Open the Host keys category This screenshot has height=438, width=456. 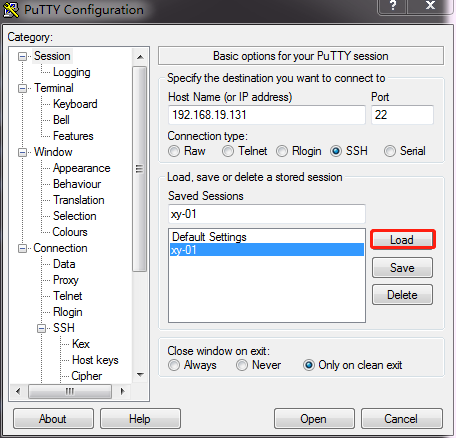tap(95, 360)
